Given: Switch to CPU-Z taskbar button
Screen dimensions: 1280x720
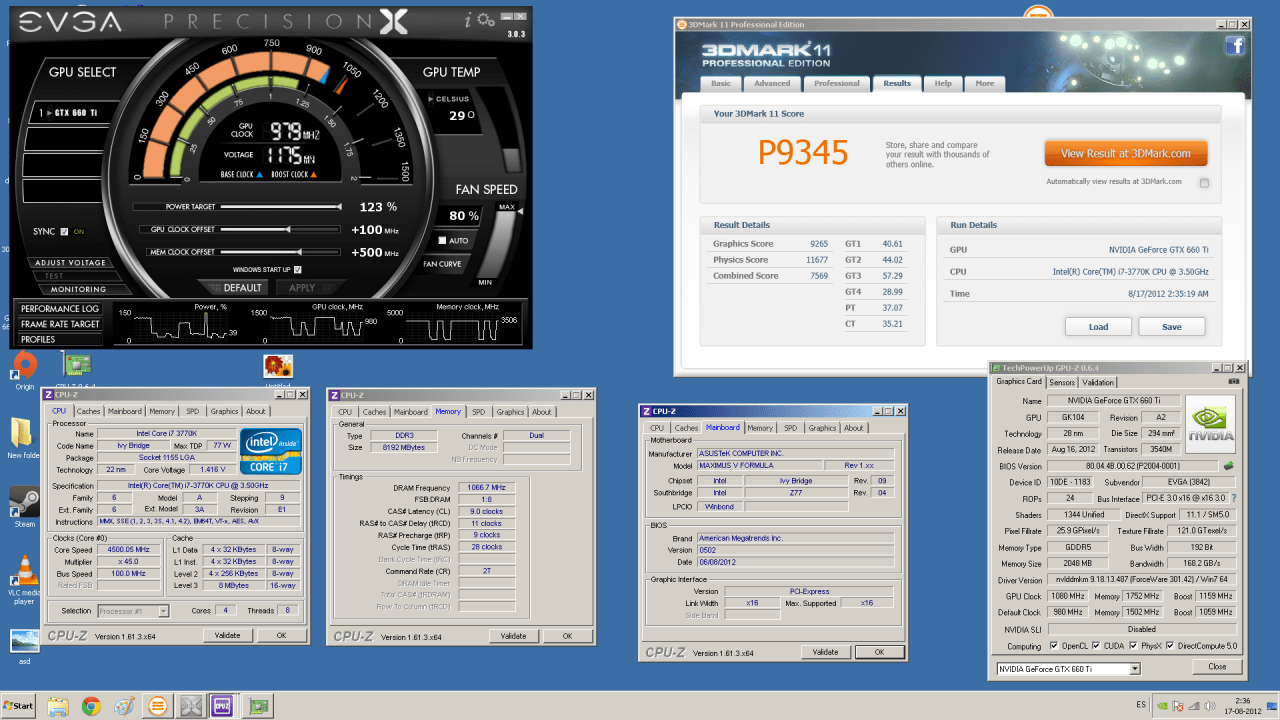Looking at the screenshot, I should tap(223, 706).
